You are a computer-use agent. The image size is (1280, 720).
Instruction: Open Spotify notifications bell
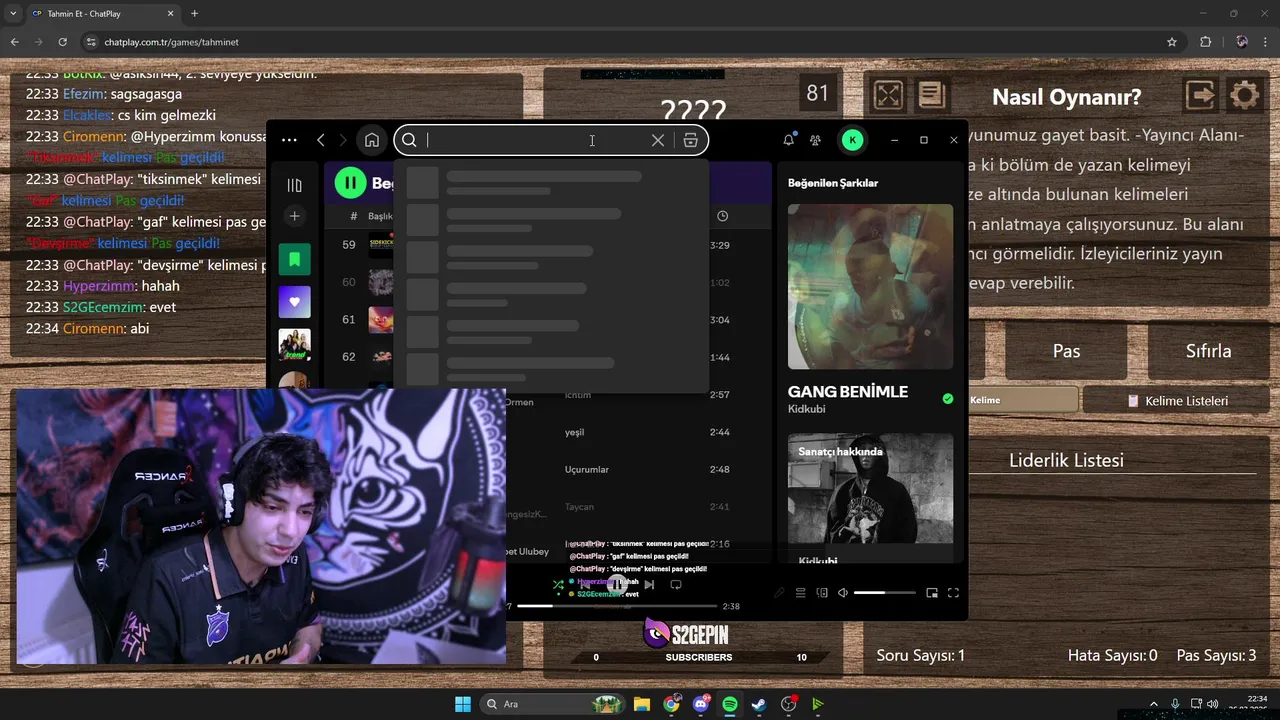click(x=788, y=140)
